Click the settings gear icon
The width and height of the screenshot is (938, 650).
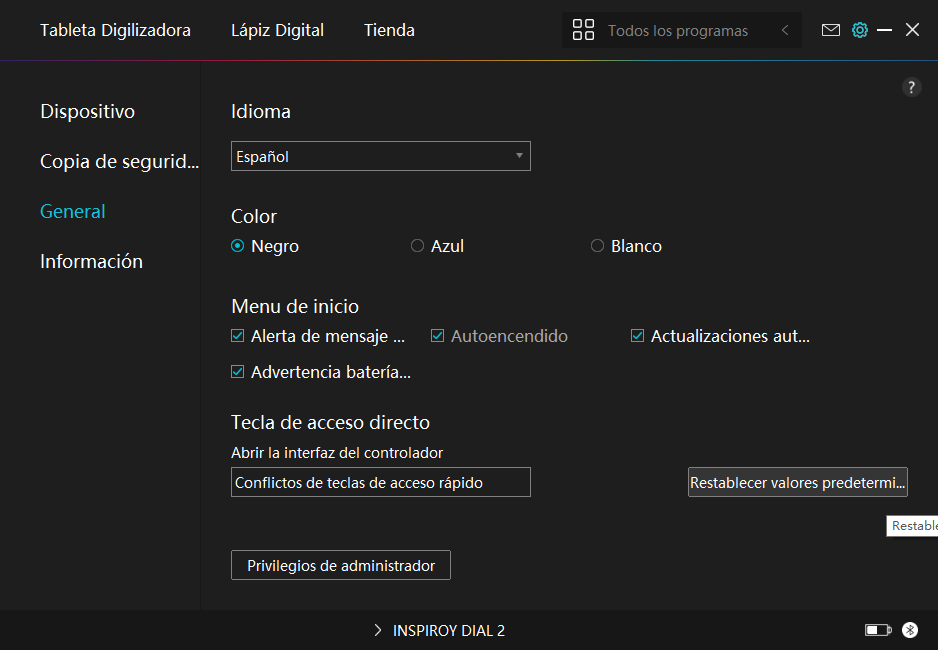click(x=859, y=30)
